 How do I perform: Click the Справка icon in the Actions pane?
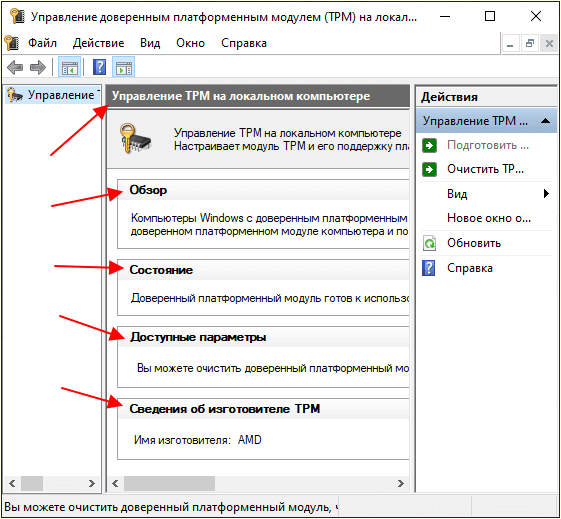(429, 268)
